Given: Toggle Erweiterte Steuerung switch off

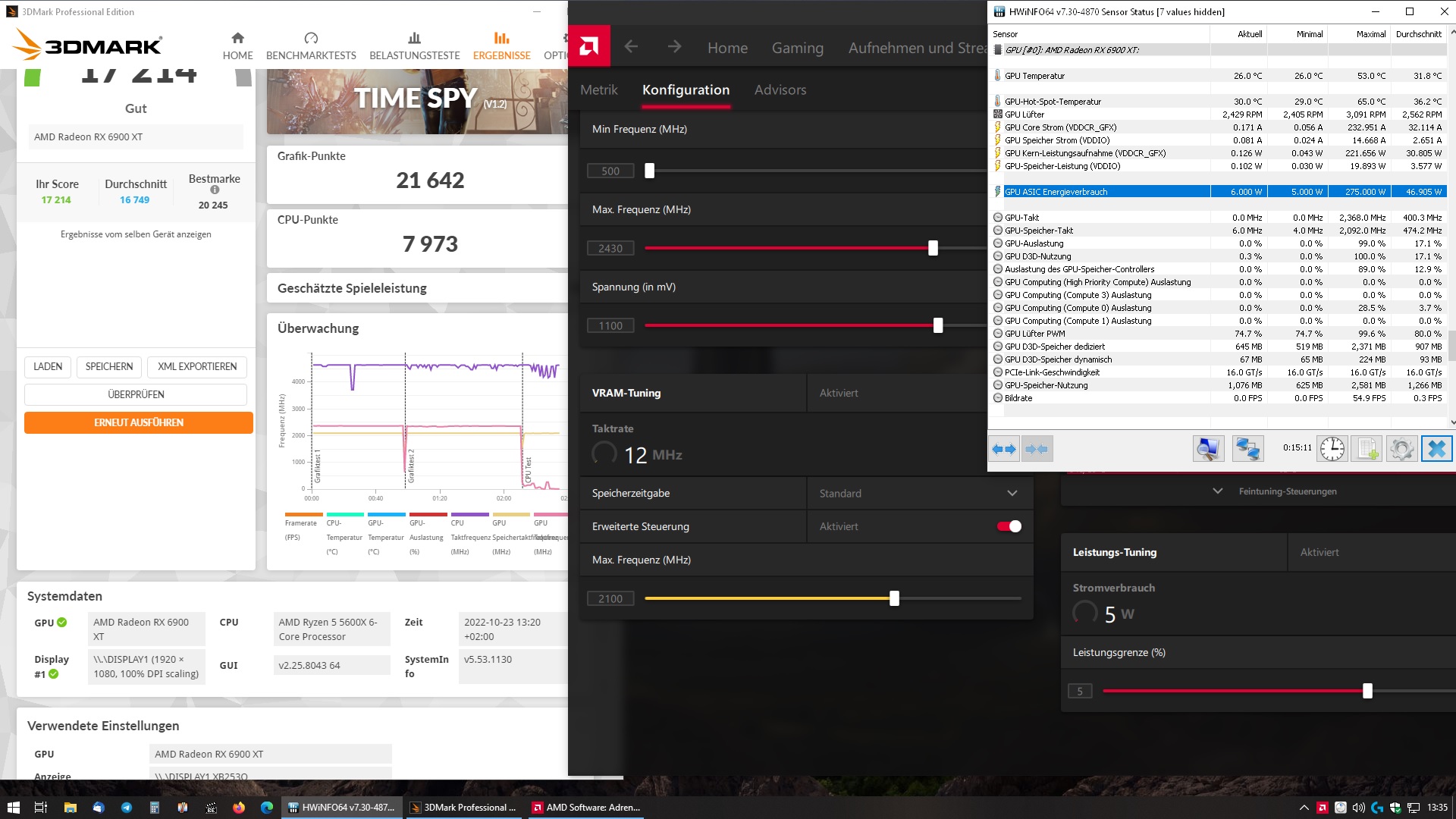Looking at the screenshot, I should [1009, 526].
